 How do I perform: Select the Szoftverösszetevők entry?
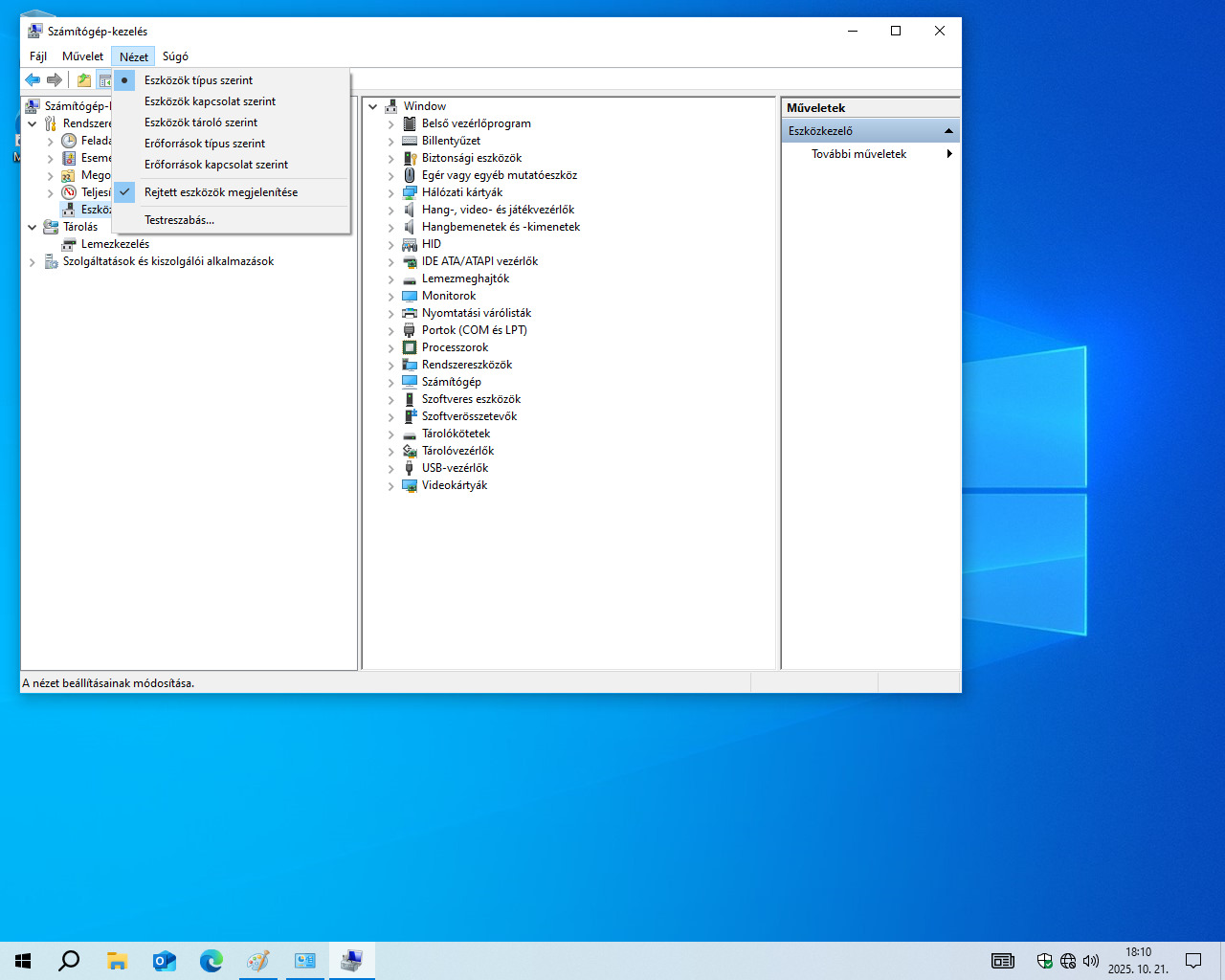469,416
